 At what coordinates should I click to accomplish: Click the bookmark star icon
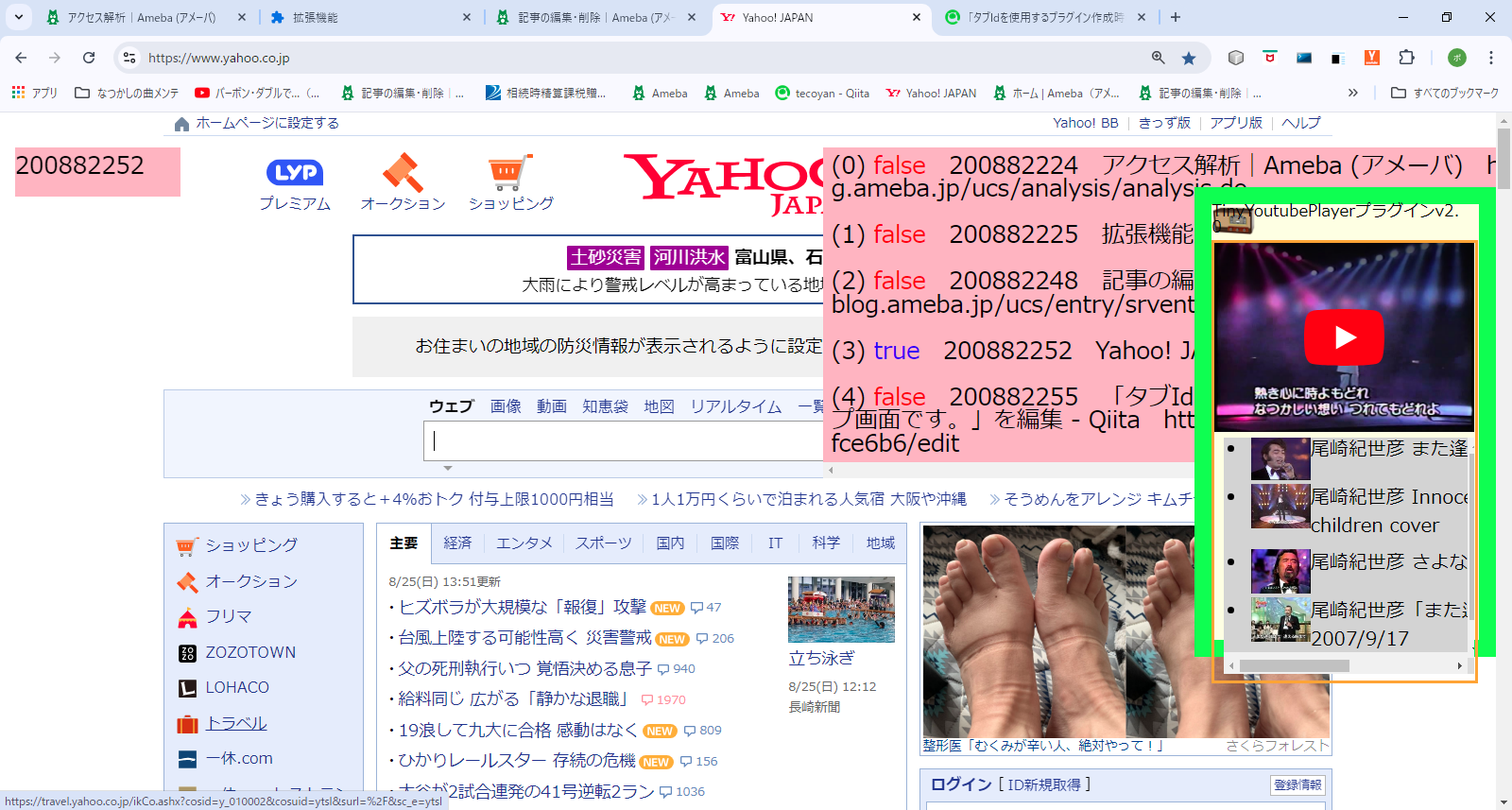[1189, 58]
